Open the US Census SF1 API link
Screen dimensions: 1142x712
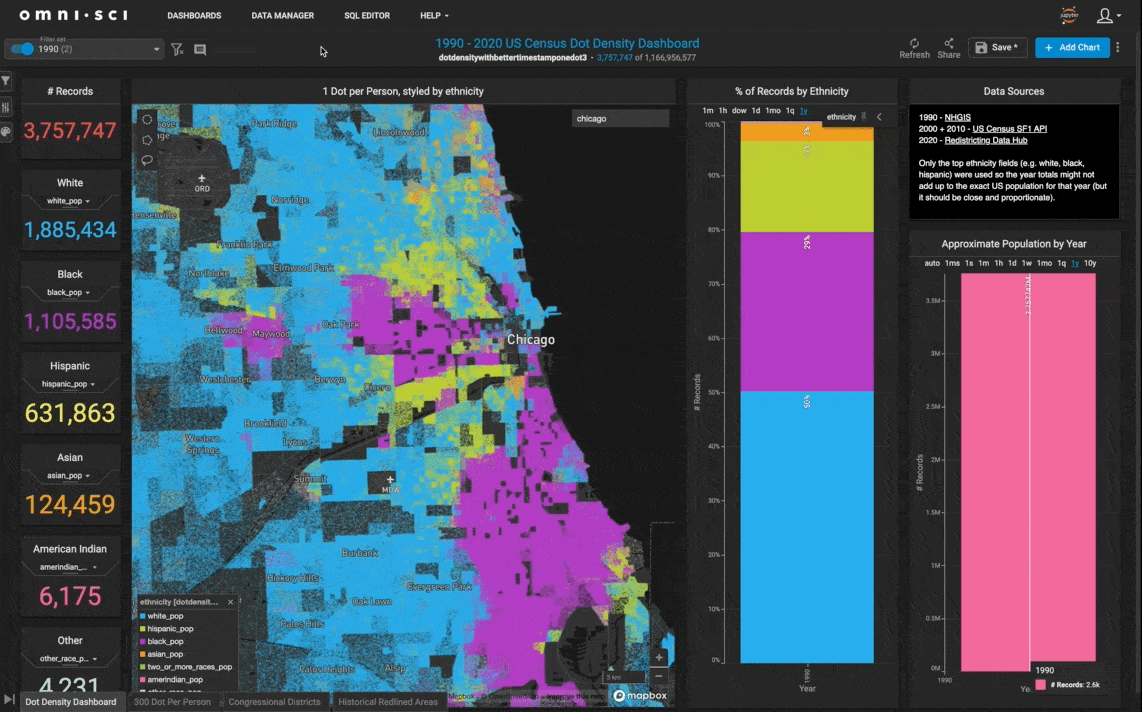click(x=1009, y=129)
